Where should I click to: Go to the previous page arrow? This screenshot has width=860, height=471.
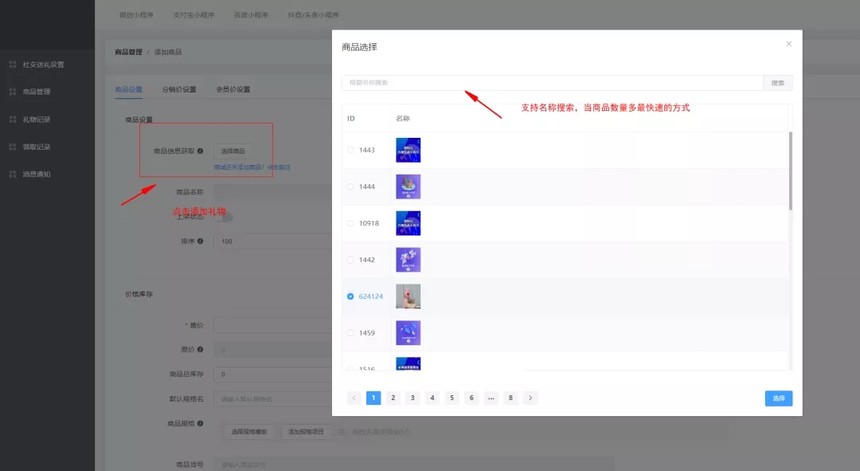click(354, 397)
